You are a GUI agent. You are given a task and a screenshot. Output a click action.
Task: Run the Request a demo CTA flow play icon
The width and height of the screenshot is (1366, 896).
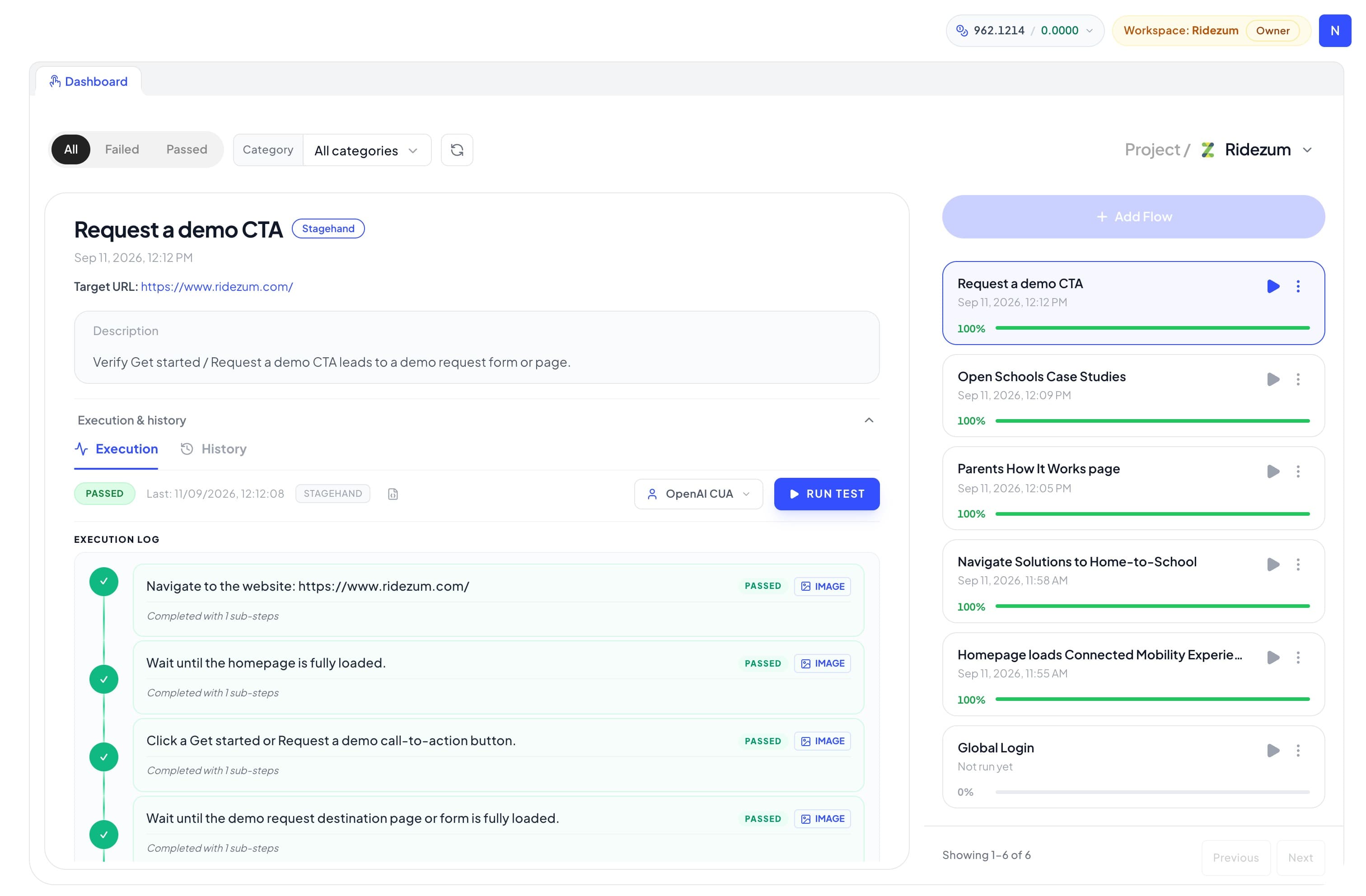1272,286
